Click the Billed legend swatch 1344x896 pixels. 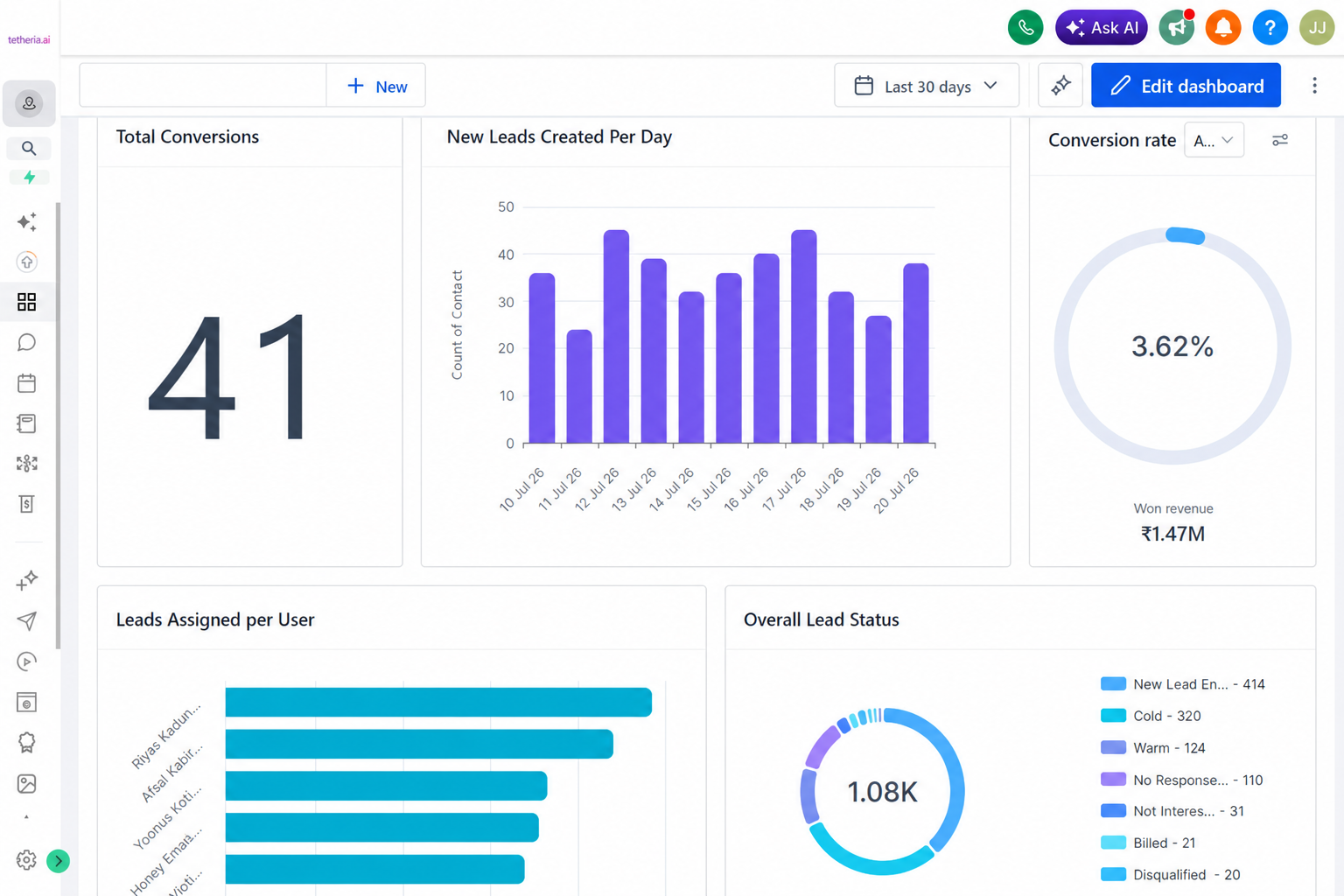(x=1113, y=843)
